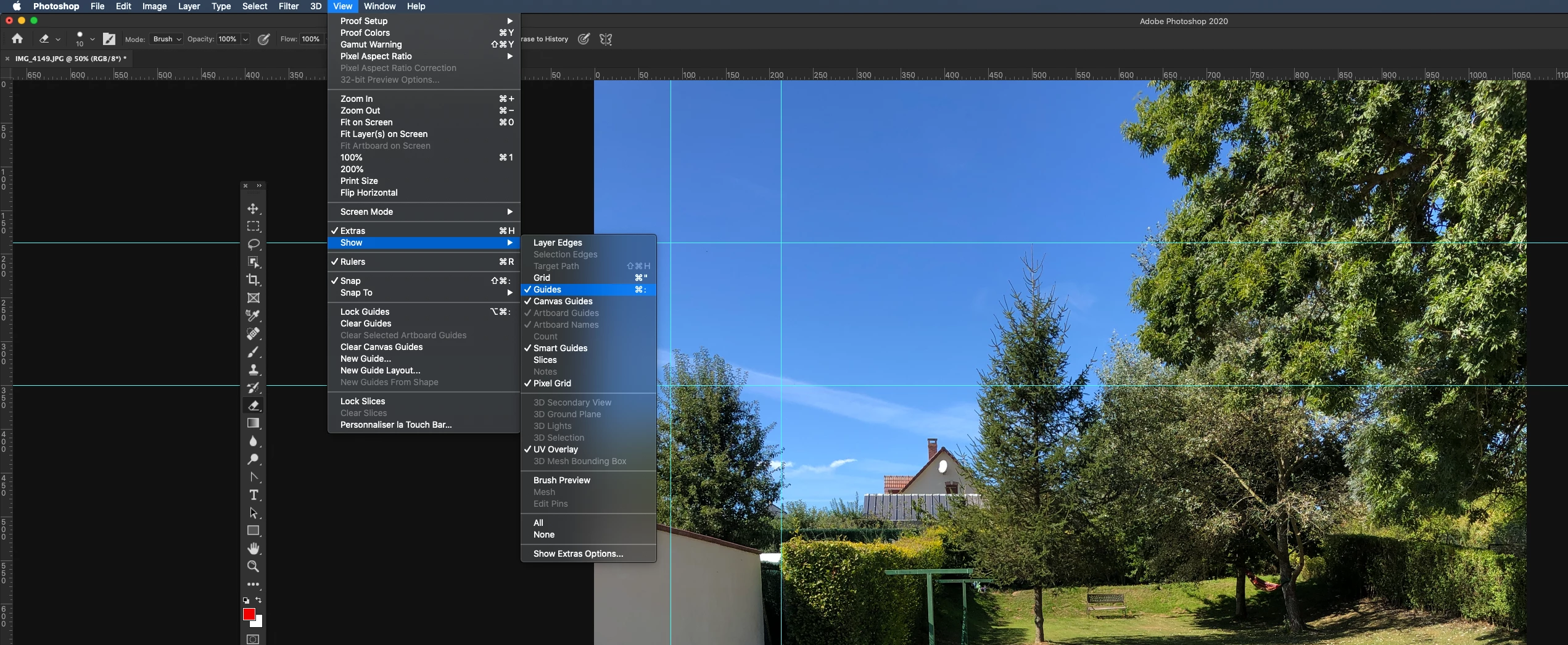Uncheck Canvas Guides in Show submenu
Viewport: 1568px width, 645px height.
click(588, 301)
